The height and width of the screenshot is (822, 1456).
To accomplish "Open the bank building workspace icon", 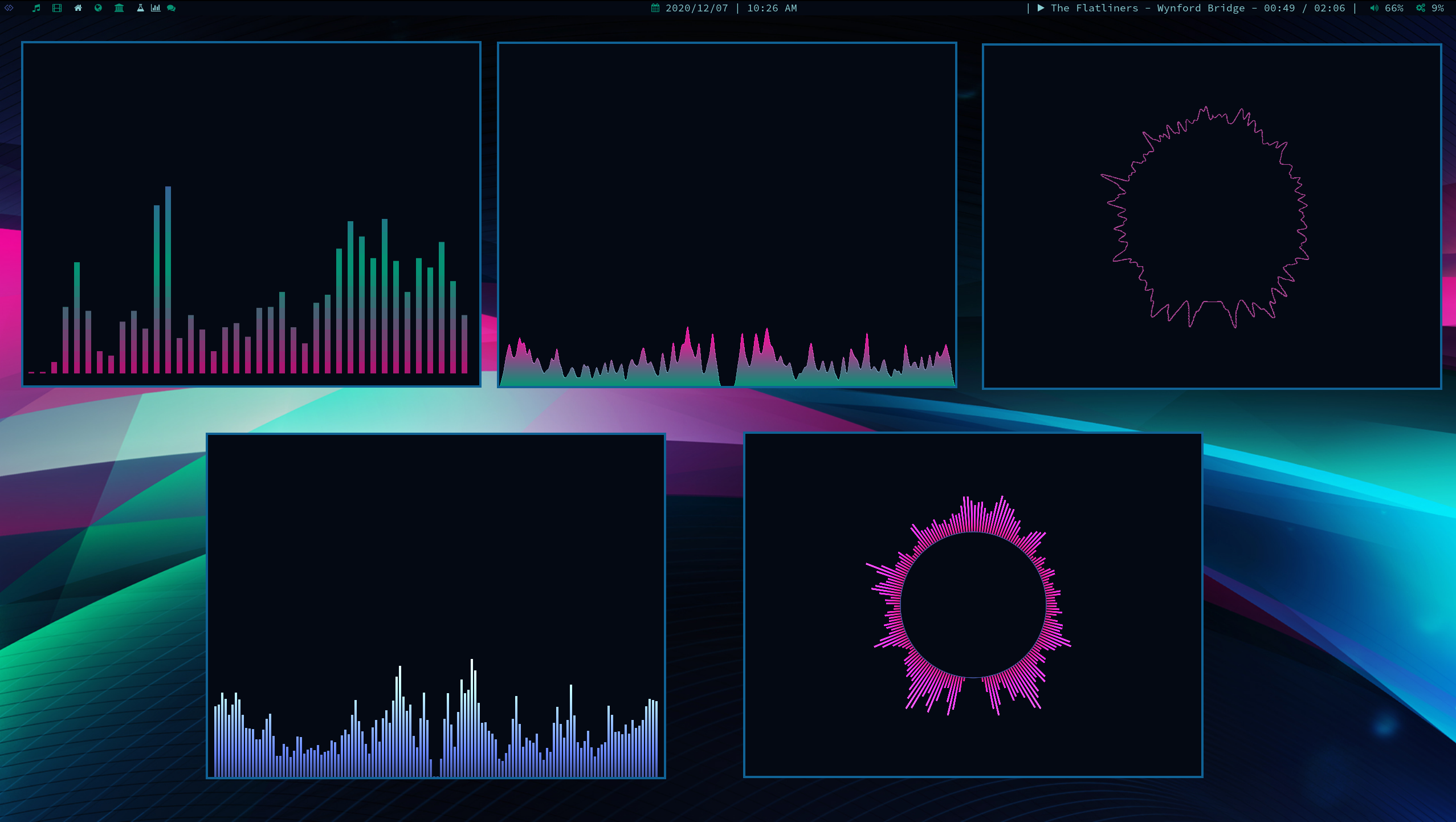I will (119, 8).
